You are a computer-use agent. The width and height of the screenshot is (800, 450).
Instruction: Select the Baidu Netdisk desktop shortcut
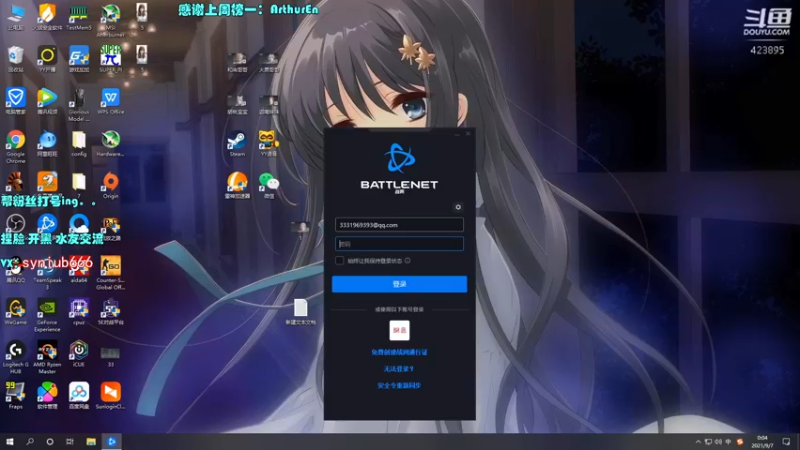[79, 396]
